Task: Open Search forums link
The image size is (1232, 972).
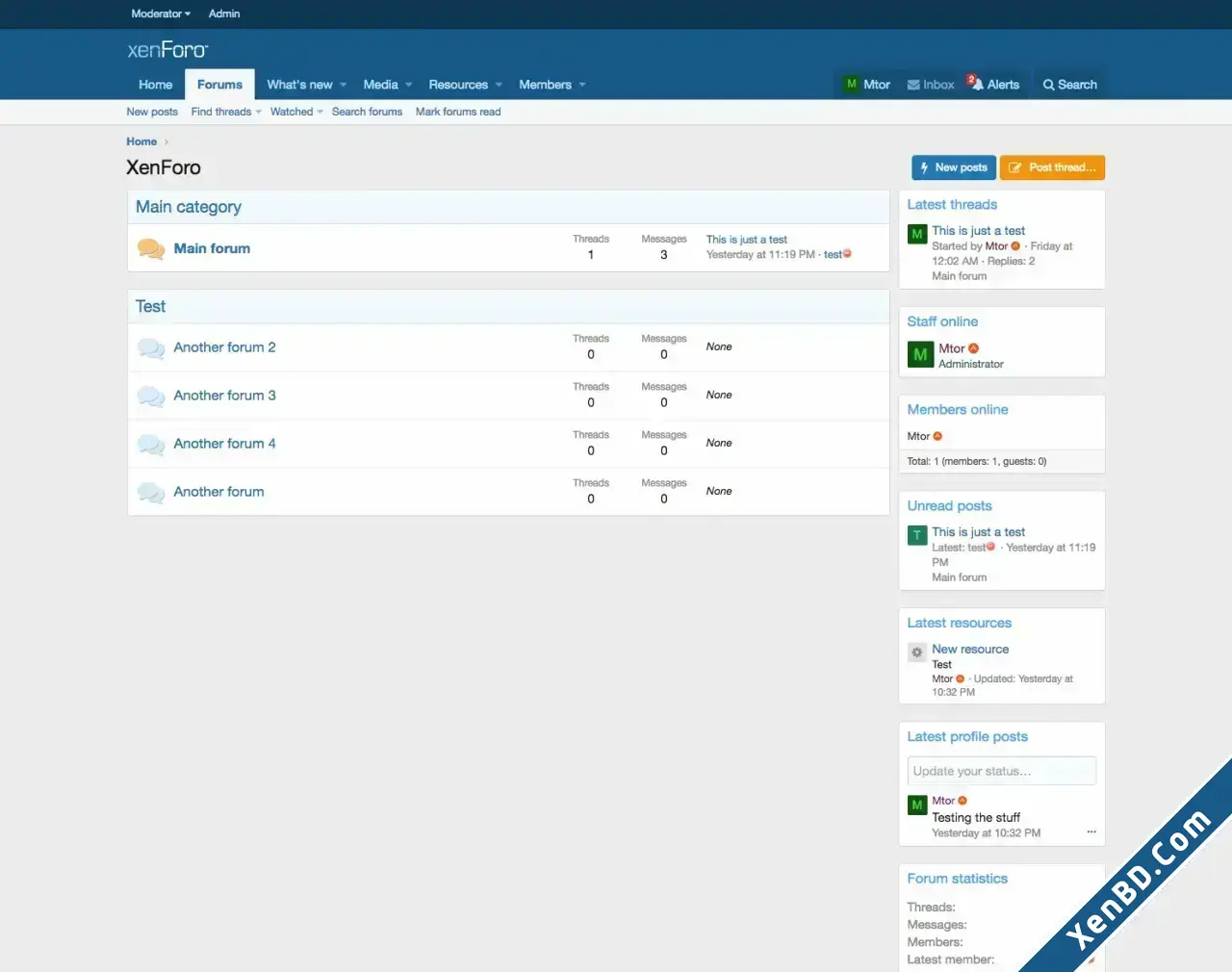Action: point(367,112)
